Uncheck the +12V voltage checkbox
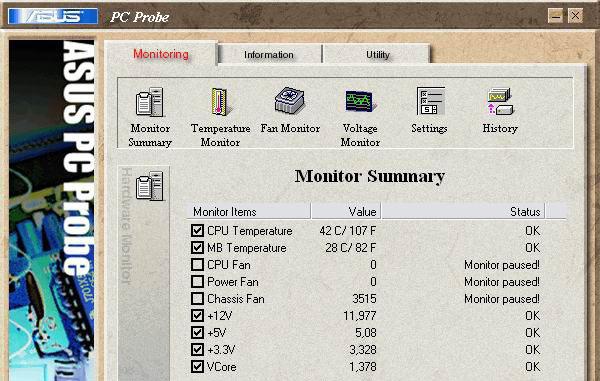This screenshot has height=381, width=600. pos(197,316)
